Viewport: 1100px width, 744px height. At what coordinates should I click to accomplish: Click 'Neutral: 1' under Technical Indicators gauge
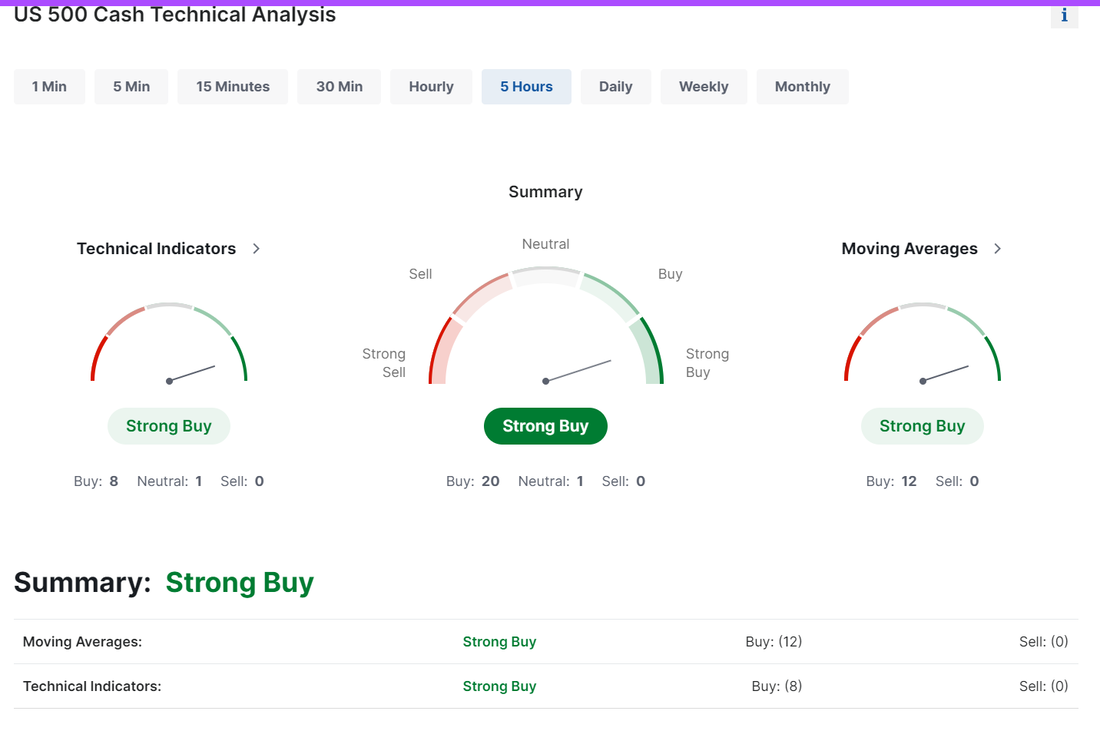coord(169,481)
